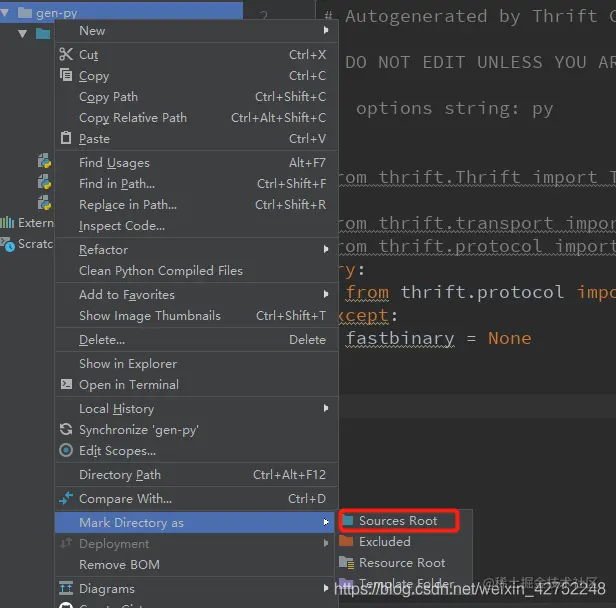Click the Cut scissors icon
This screenshot has height=608, width=616.
tap(66, 54)
